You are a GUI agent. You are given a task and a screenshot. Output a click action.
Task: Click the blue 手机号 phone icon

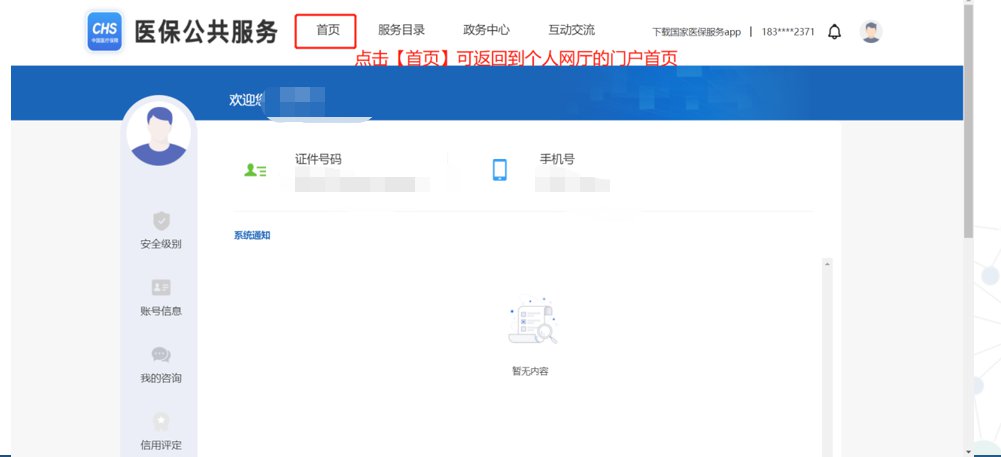click(500, 170)
